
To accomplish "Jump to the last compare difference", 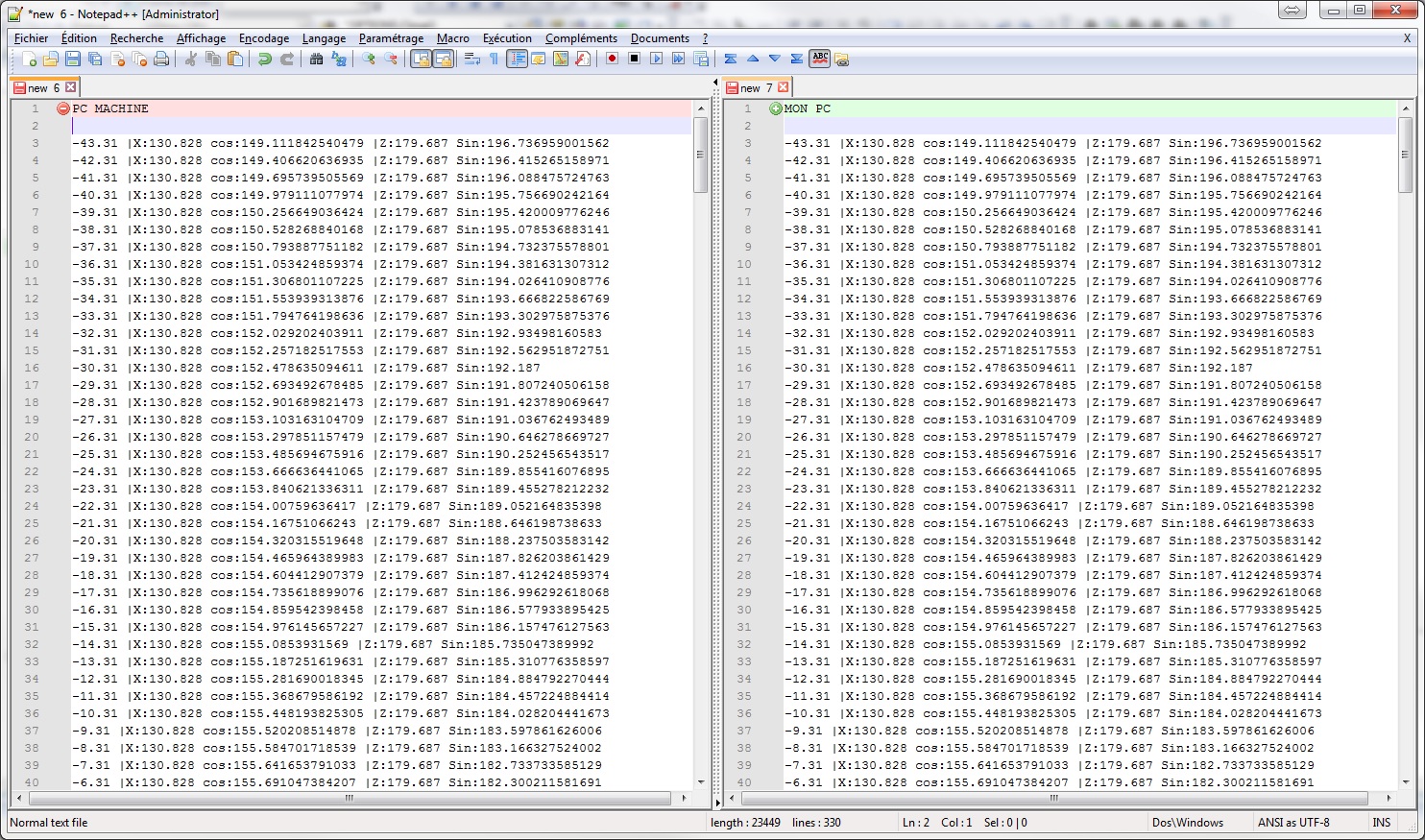I will (x=797, y=59).
